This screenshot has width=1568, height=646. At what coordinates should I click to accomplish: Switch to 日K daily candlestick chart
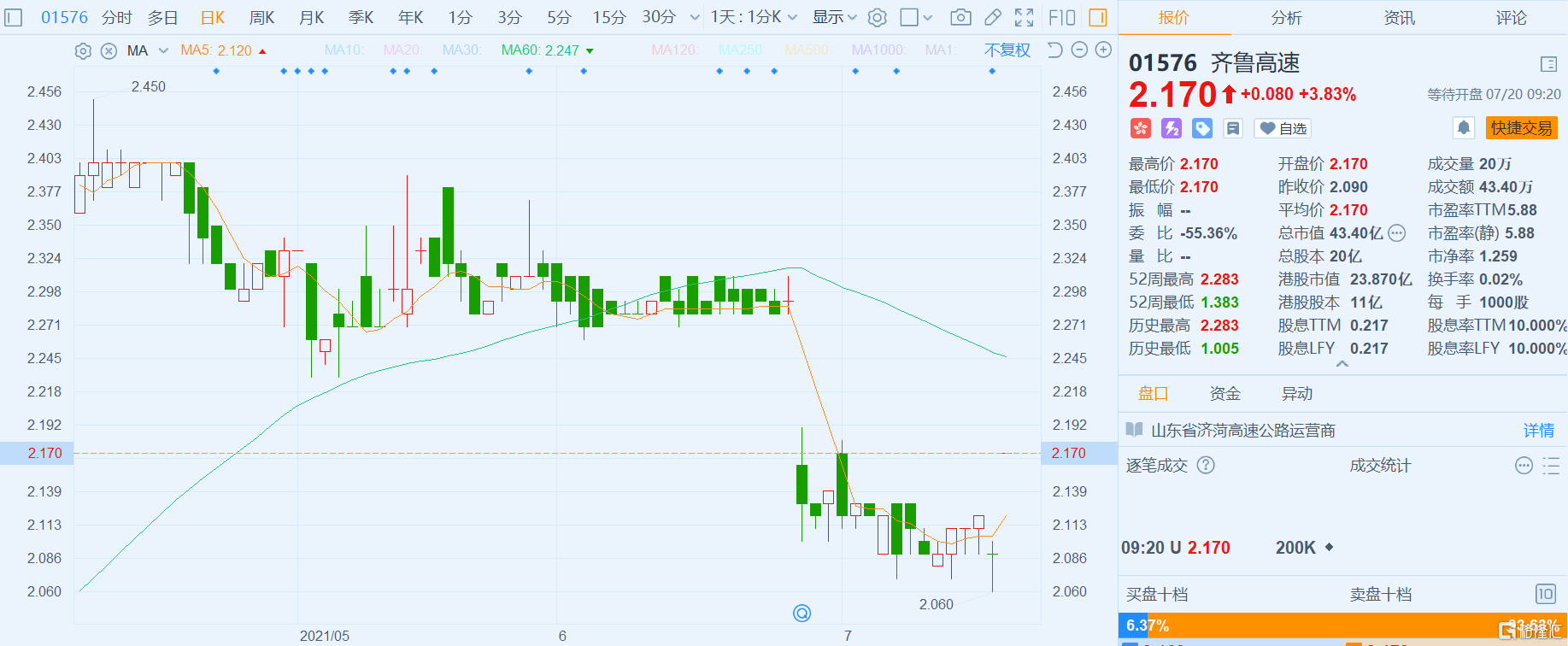pos(213,17)
